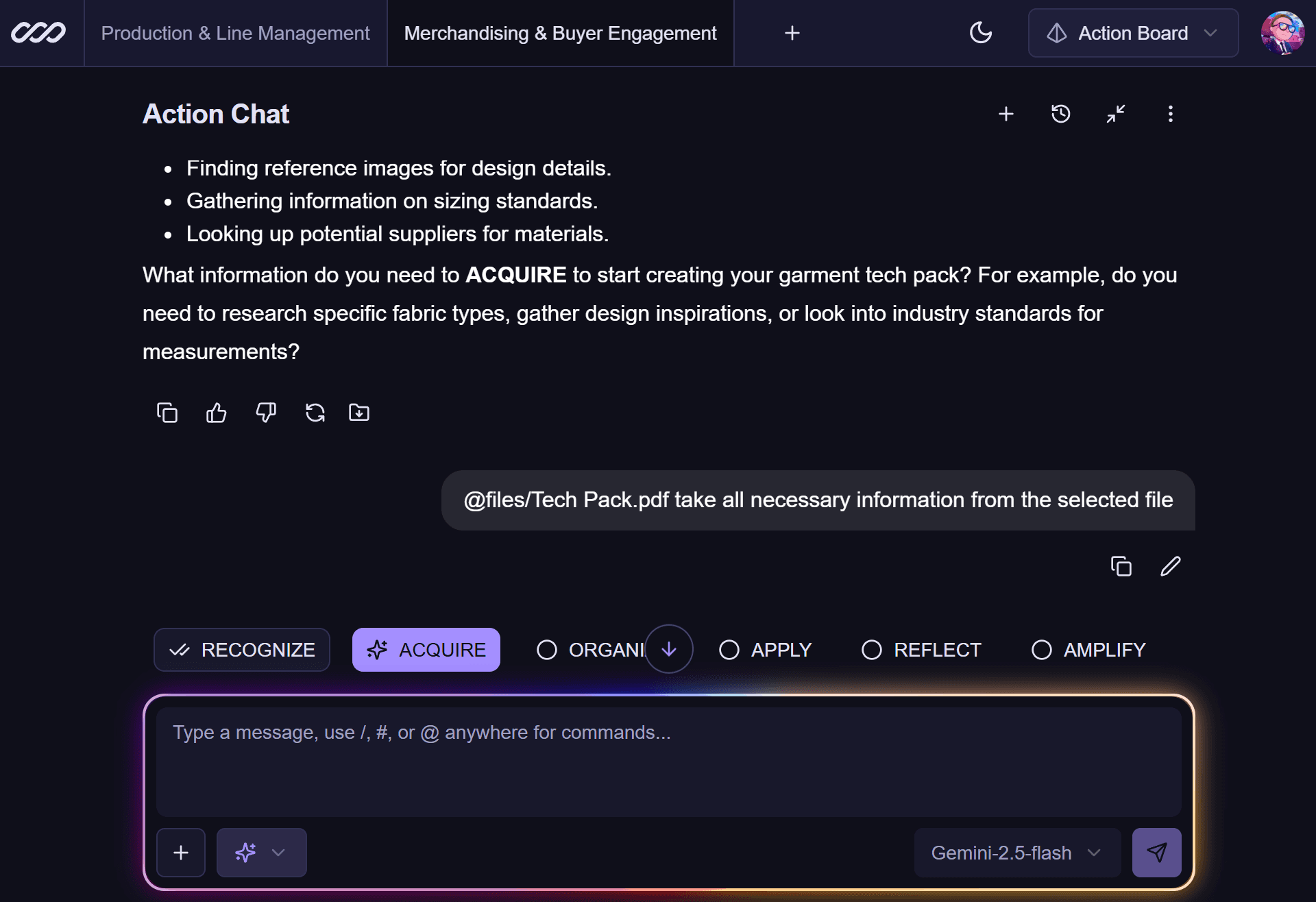Toggle dark mode moon icon
The image size is (1316, 902).
pos(981,33)
